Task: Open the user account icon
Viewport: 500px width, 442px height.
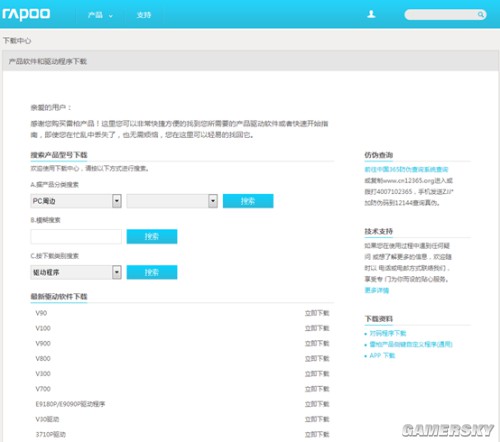Action: tap(371, 14)
